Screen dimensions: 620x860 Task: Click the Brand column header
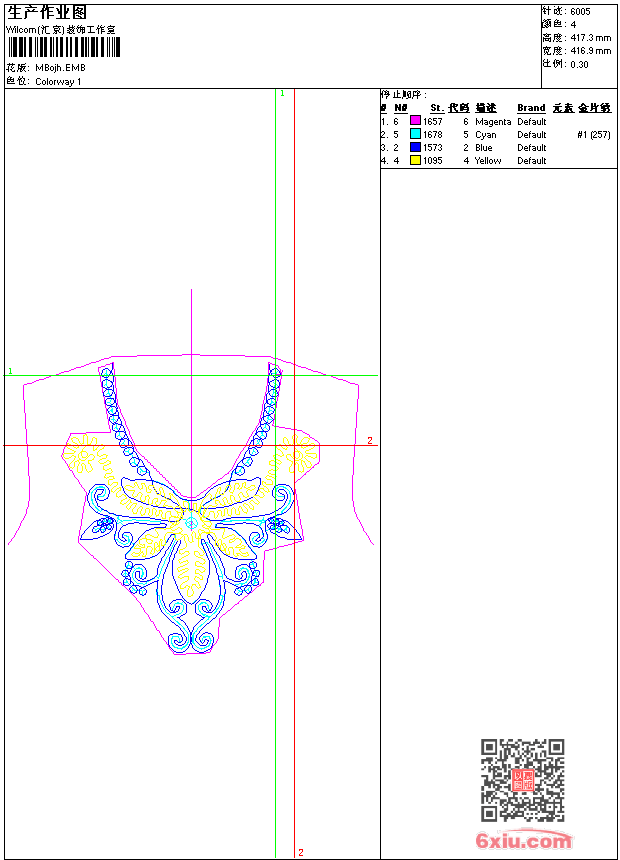(531, 108)
